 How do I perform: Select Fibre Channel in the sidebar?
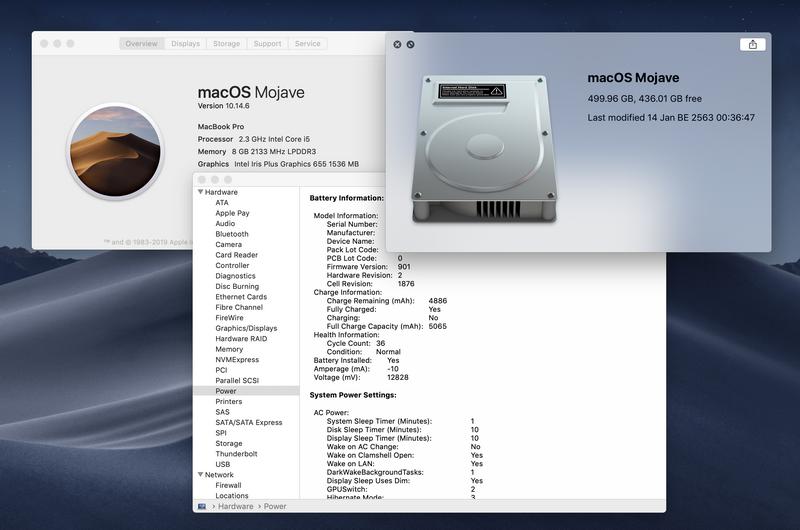[x=239, y=307]
